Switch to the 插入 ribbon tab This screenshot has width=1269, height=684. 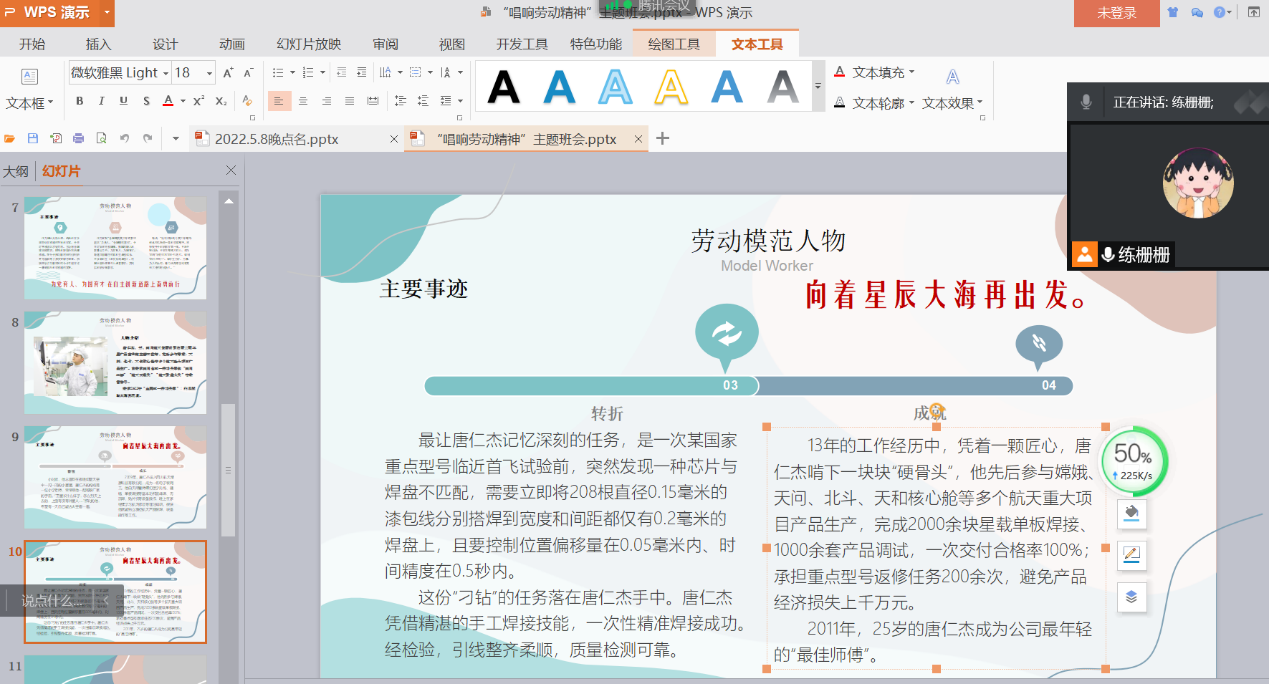click(98, 44)
